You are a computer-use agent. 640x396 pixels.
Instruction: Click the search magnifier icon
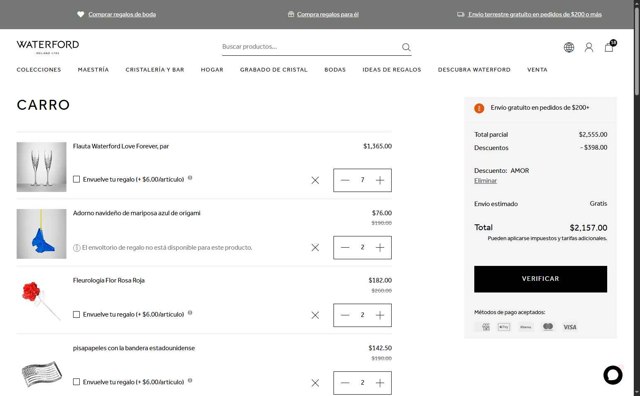[406, 47]
